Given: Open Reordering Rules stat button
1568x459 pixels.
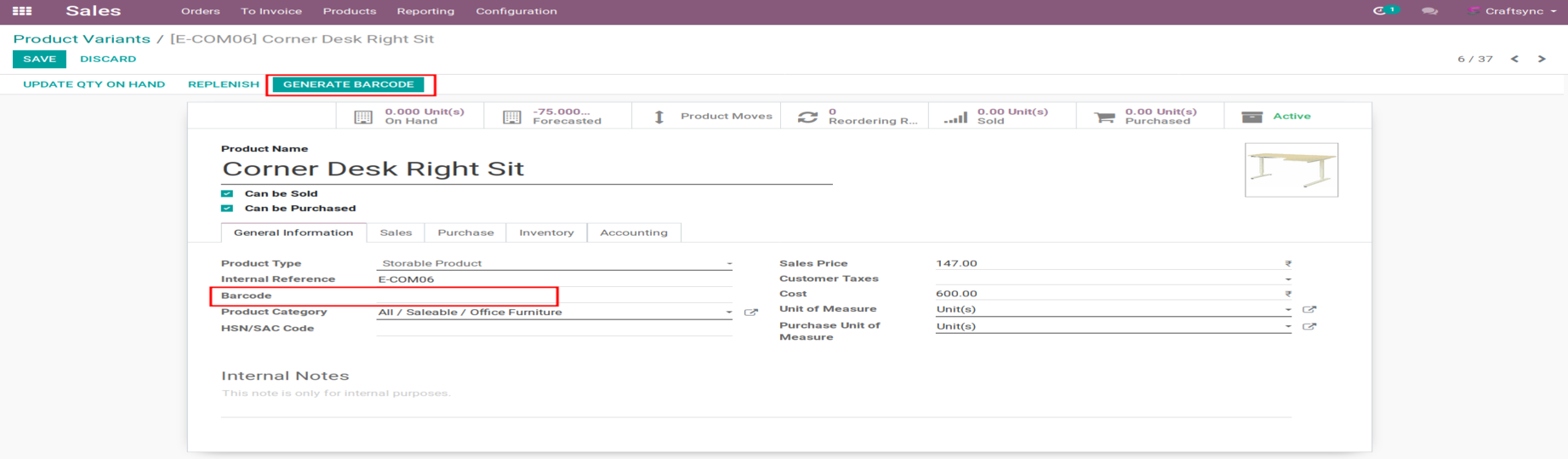Looking at the screenshot, I should tap(854, 116).
